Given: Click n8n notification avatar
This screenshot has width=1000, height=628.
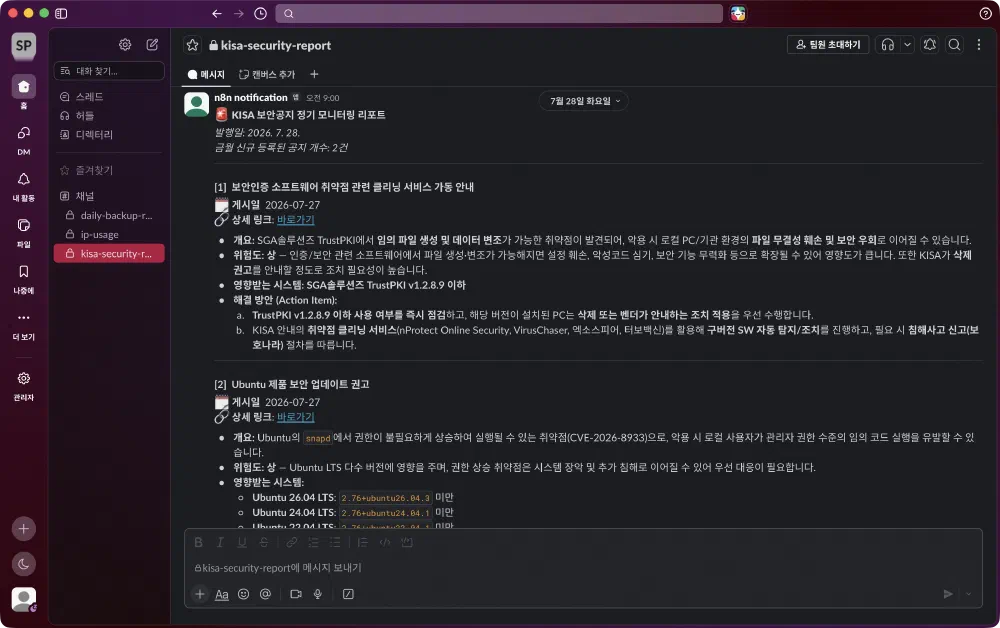Looking at the screenshot, I should click(x=196, y=104).
